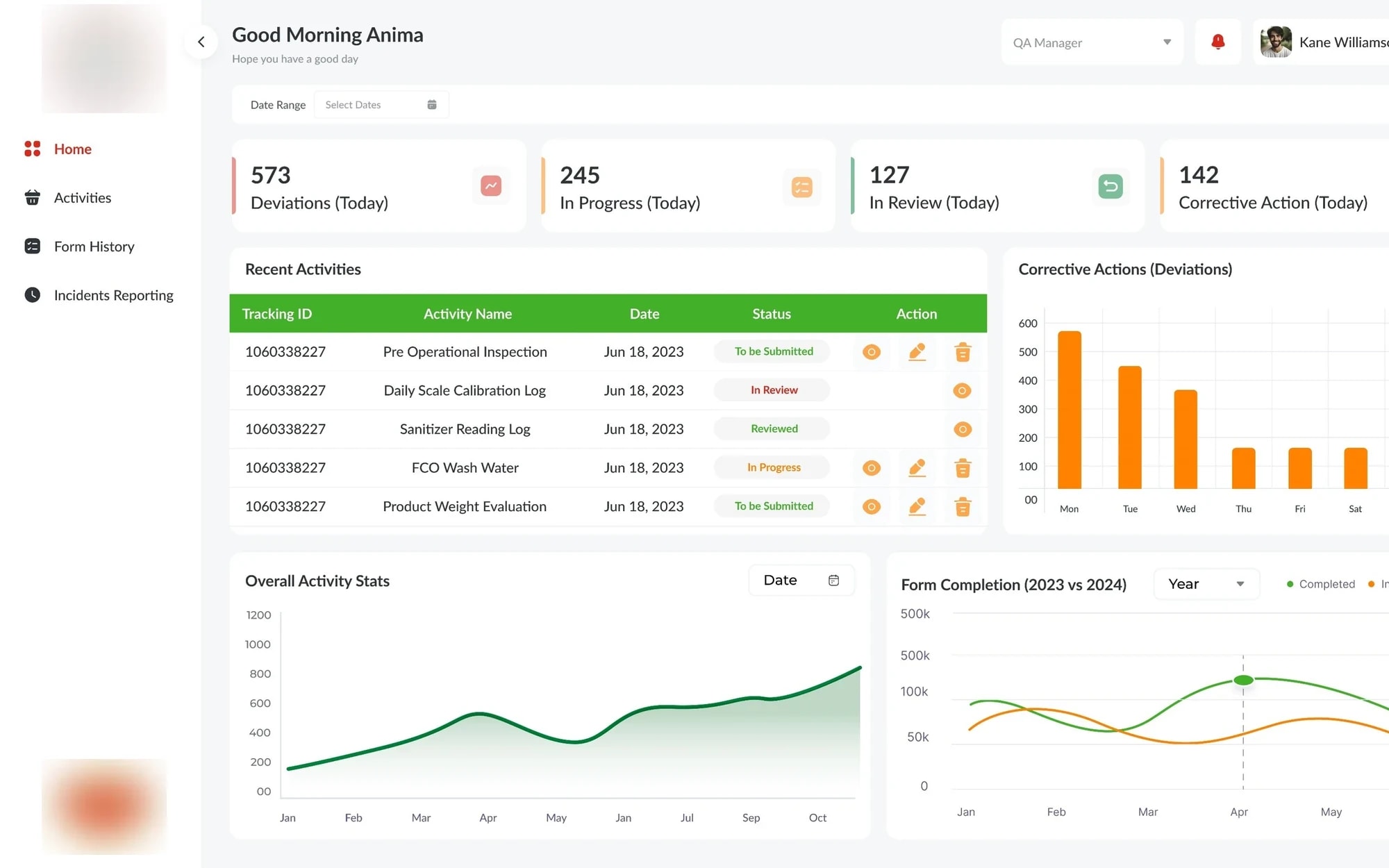This screenshot has height=868, width=1389.
Task: Delete the Product Weight Evaluation entry
Action: [x=963, y=507]
